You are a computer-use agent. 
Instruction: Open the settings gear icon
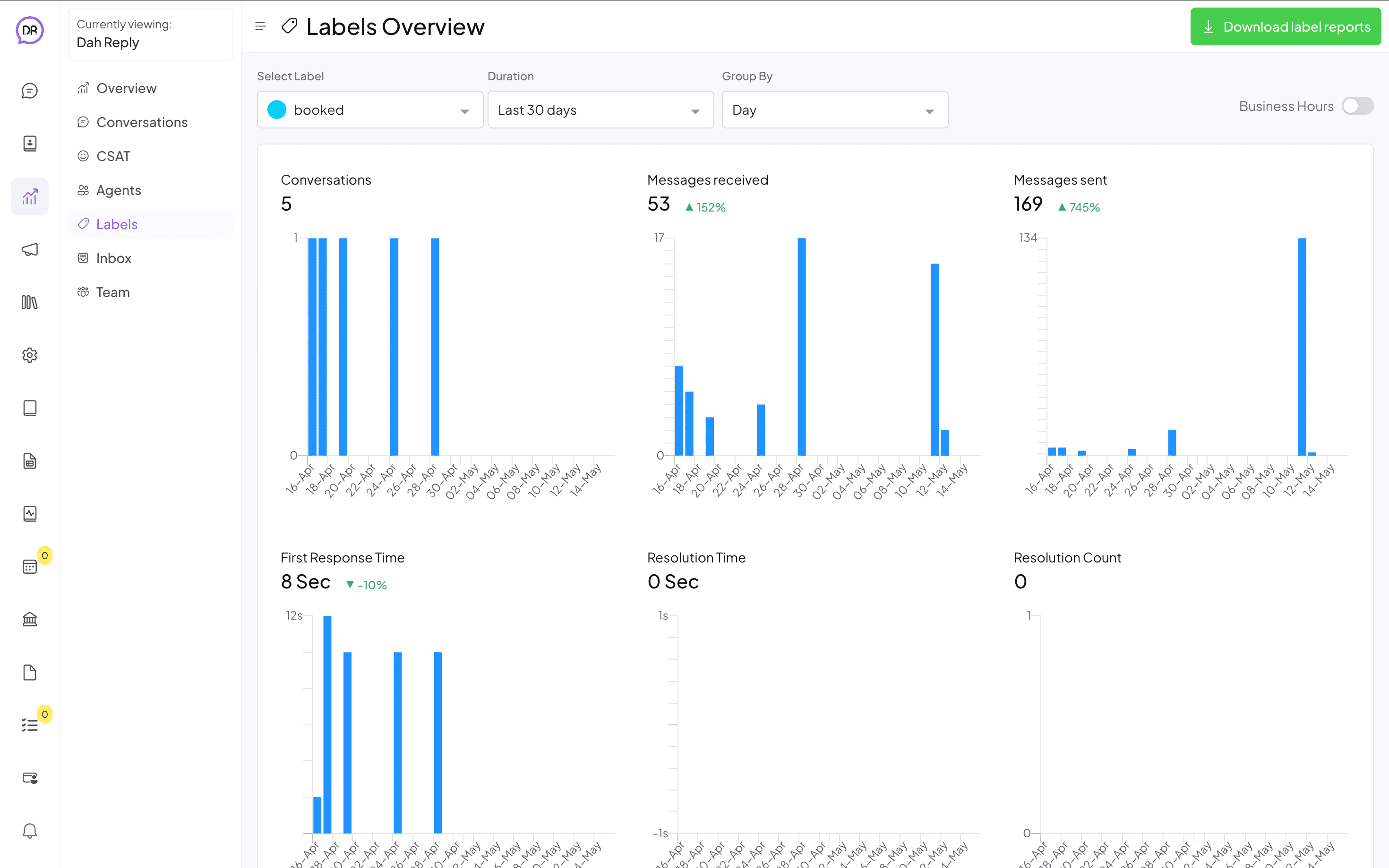(30, 355)
